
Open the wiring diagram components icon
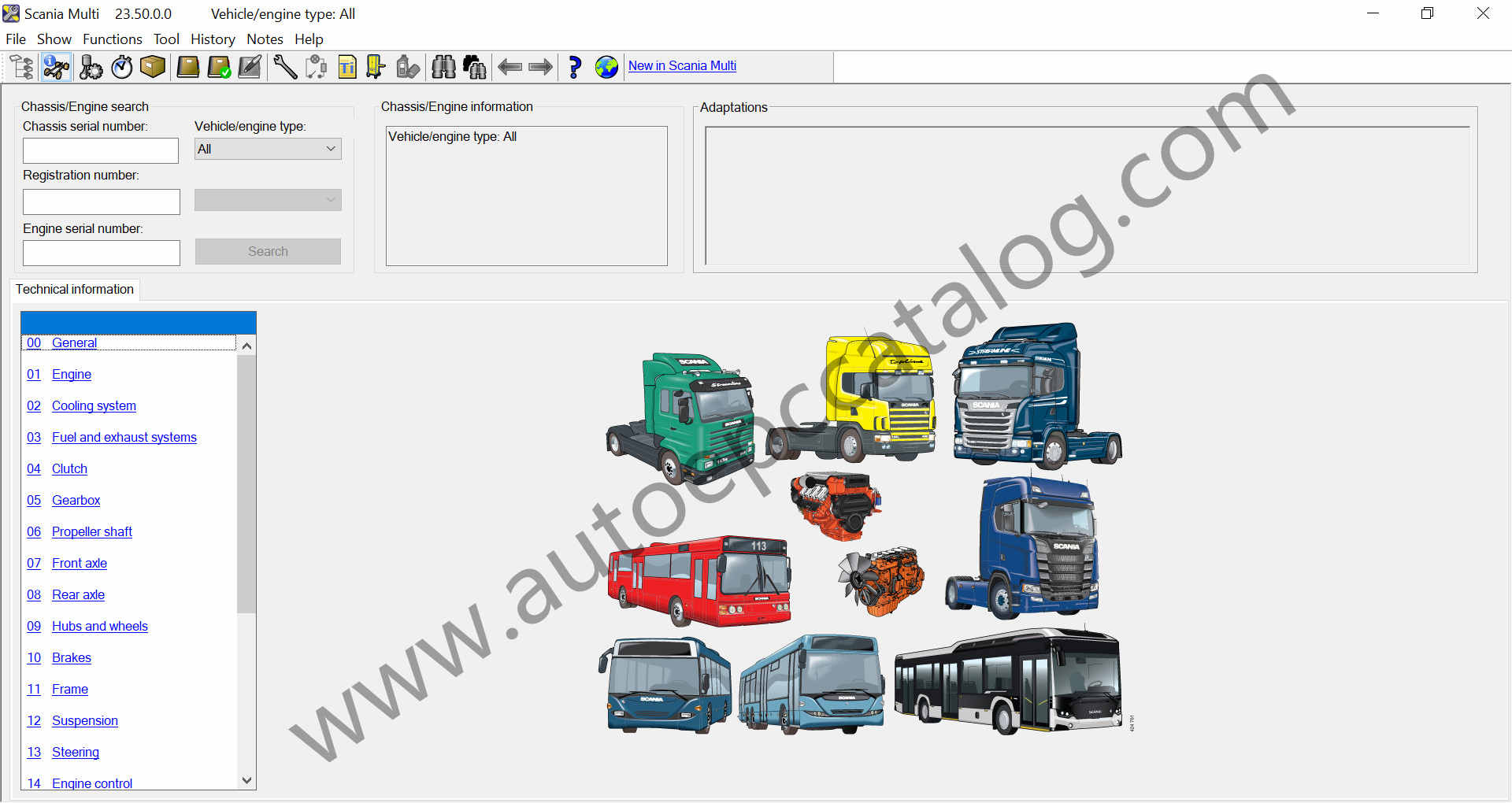tap(316, 67)
